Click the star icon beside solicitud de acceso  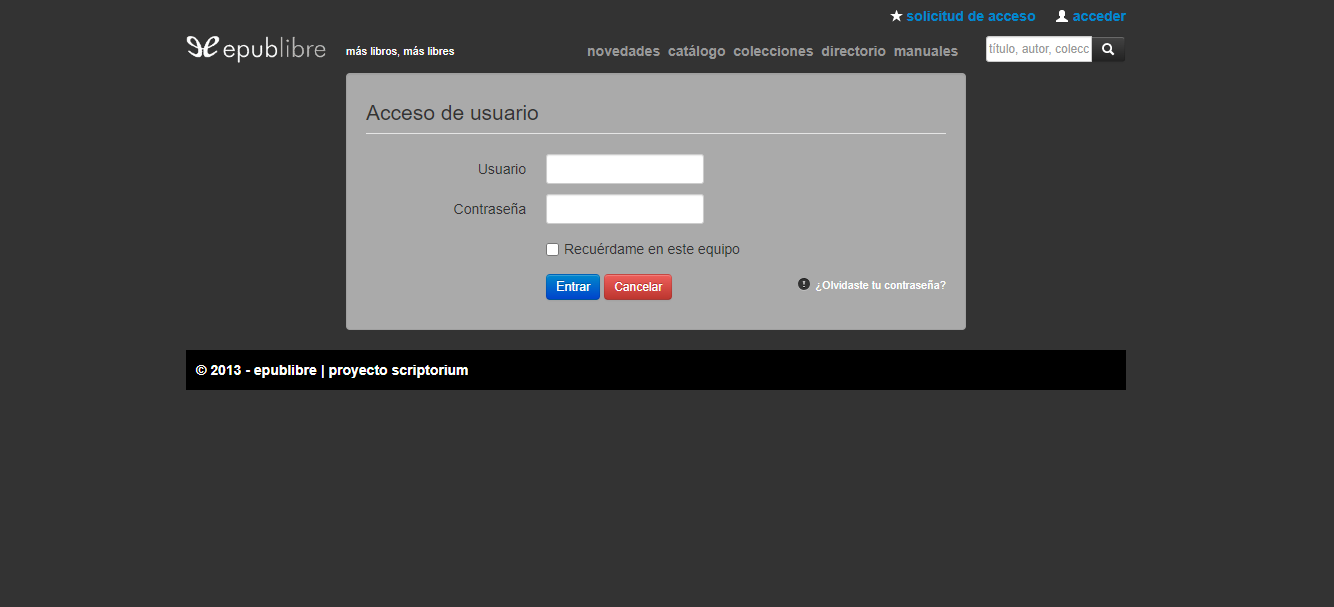tap(895, 15)
